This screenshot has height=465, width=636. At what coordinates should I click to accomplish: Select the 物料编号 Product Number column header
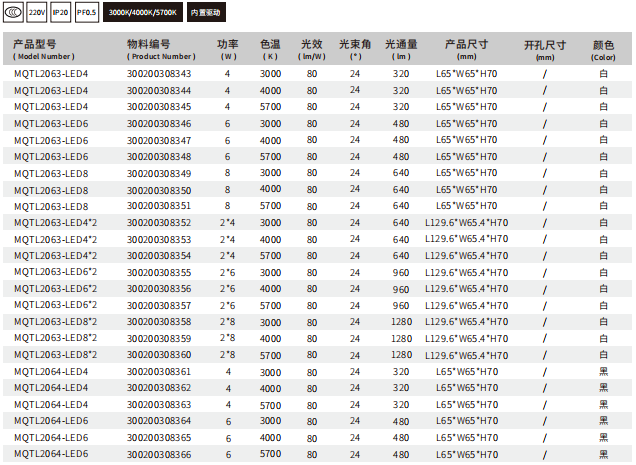[161, 50]
